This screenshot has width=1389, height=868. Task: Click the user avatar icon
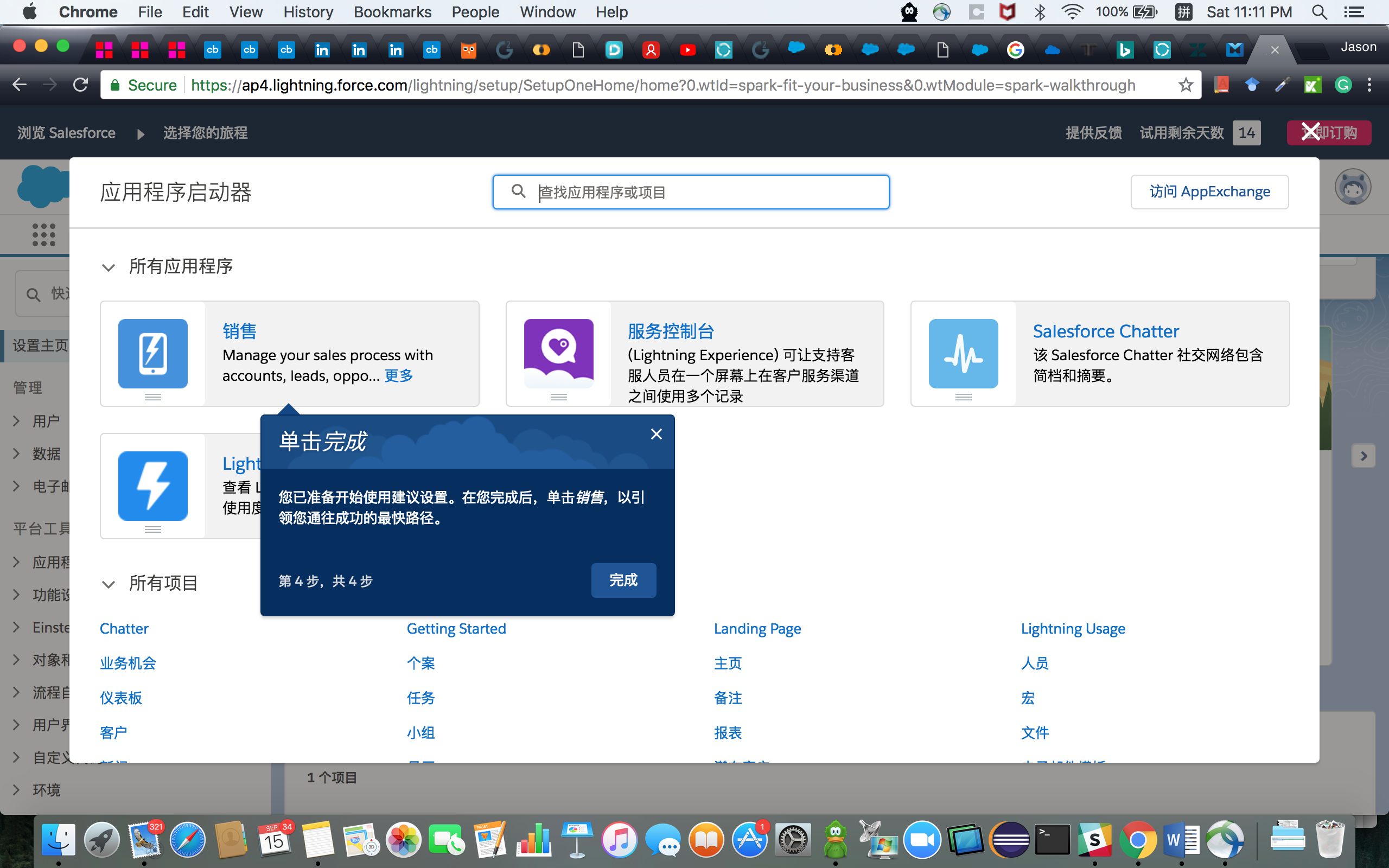(1353, 187)
